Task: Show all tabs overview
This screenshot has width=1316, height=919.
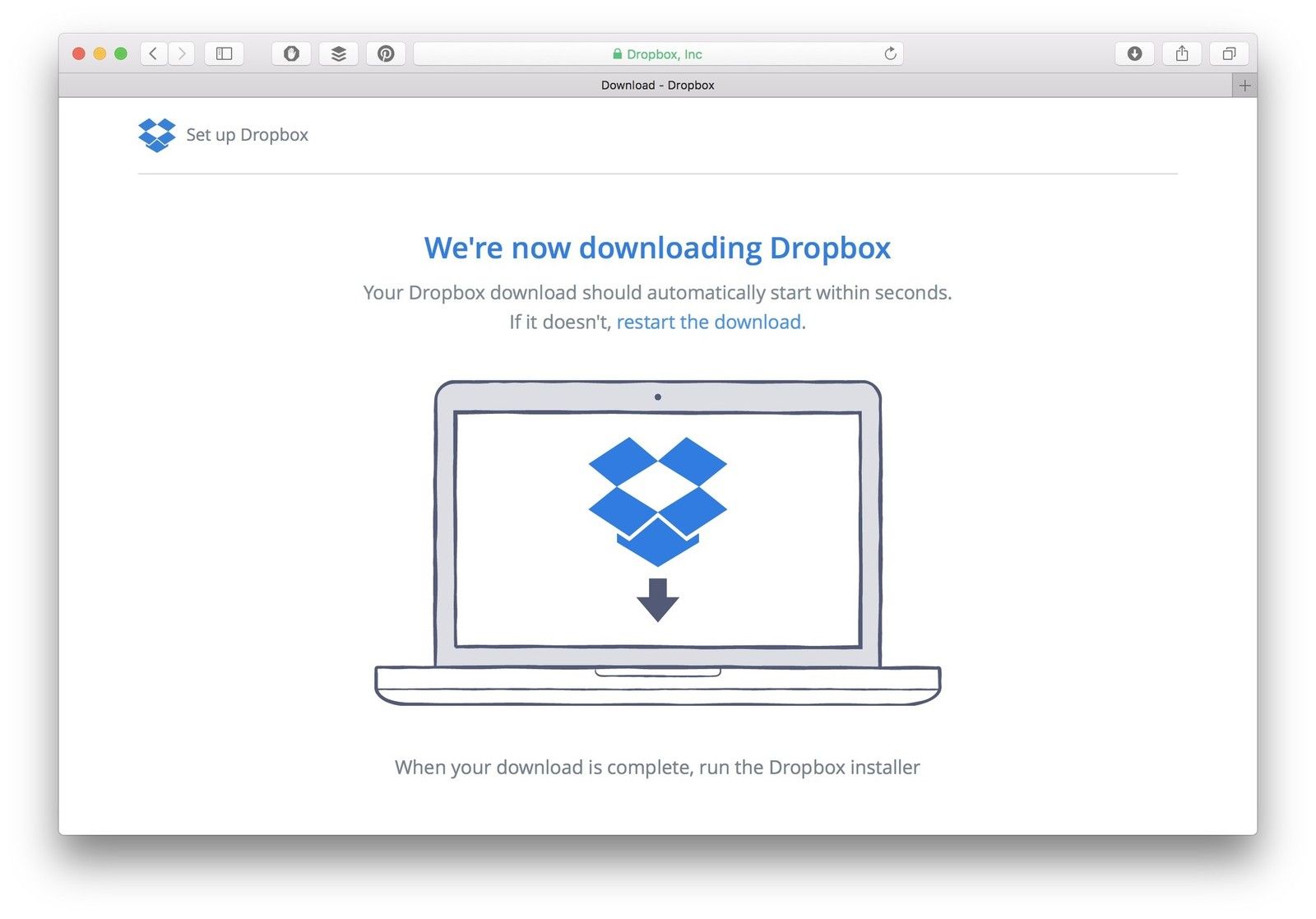Action: (1229, 53)
